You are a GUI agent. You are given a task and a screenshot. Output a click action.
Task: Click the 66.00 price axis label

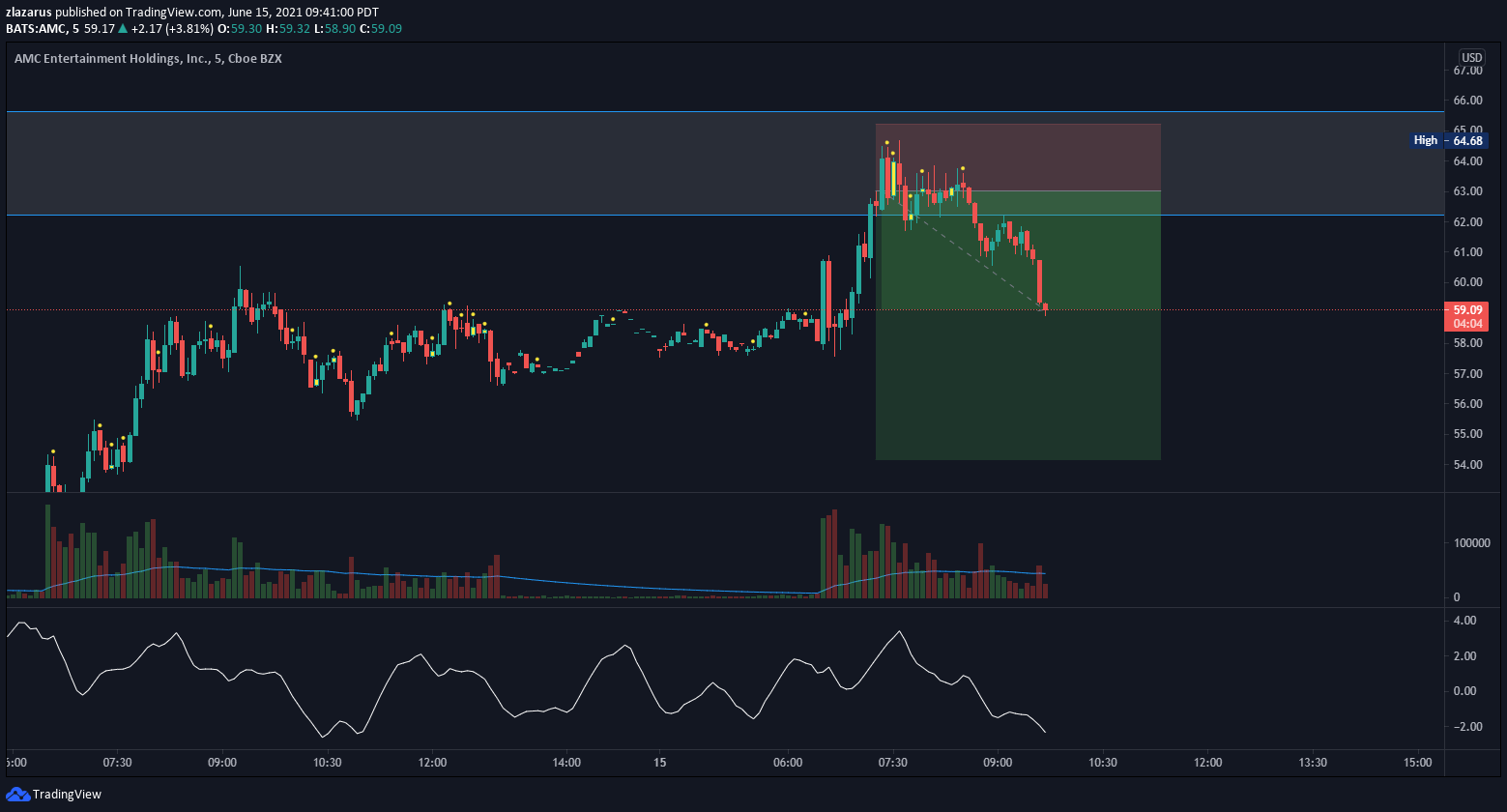(1467, 101)
